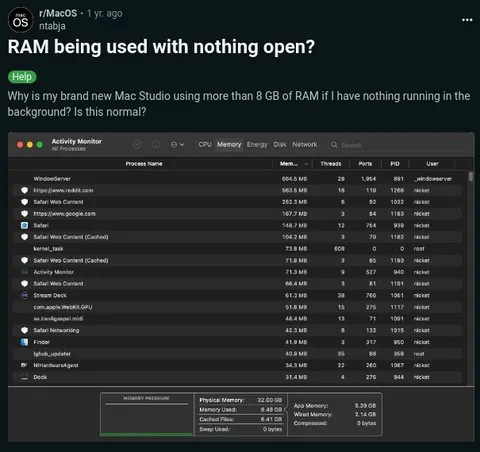Open the ntabja user profile link
This screenshot has width=480, height=452.
(x=52, y=26)
